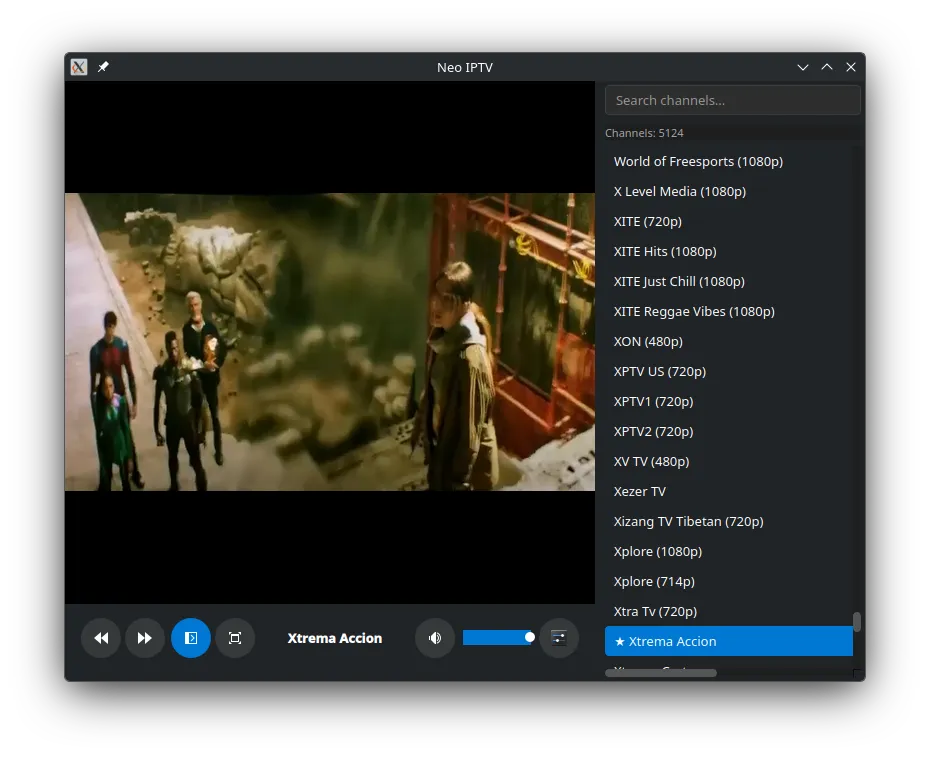Screen dimensions: 930x758
Task: Click the speaker volume icon
Action: point(435,637)
